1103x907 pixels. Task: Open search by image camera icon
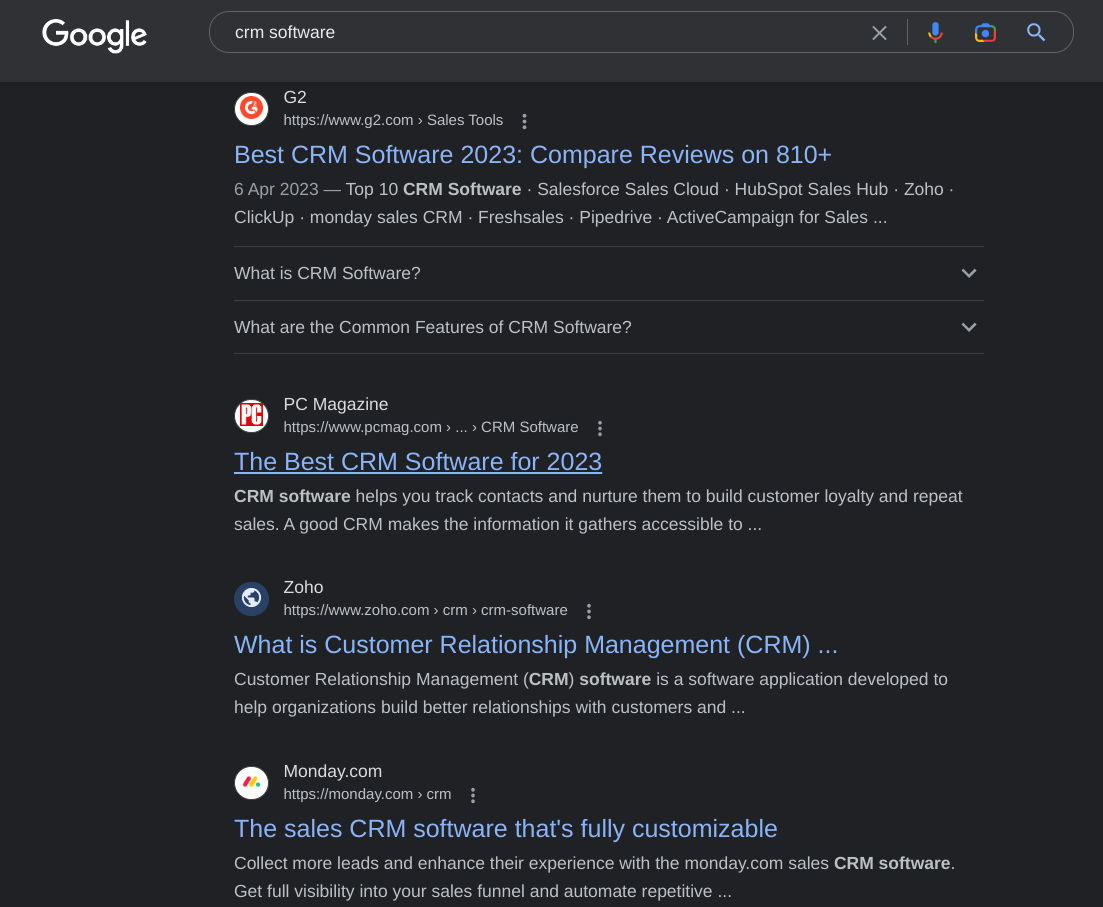pos(985,32)
